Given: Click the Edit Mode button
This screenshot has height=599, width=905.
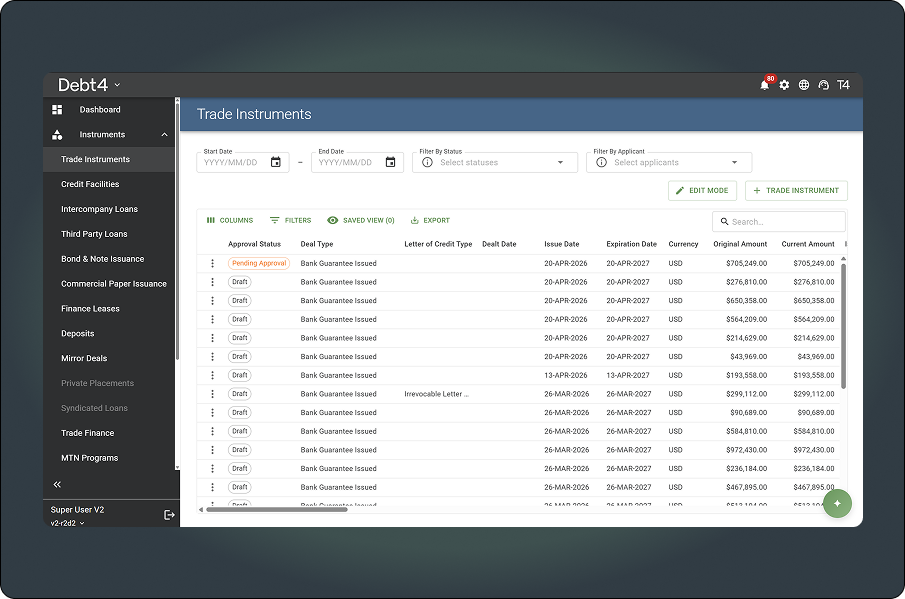Looking at the screenshot, I should click(702, 190).
